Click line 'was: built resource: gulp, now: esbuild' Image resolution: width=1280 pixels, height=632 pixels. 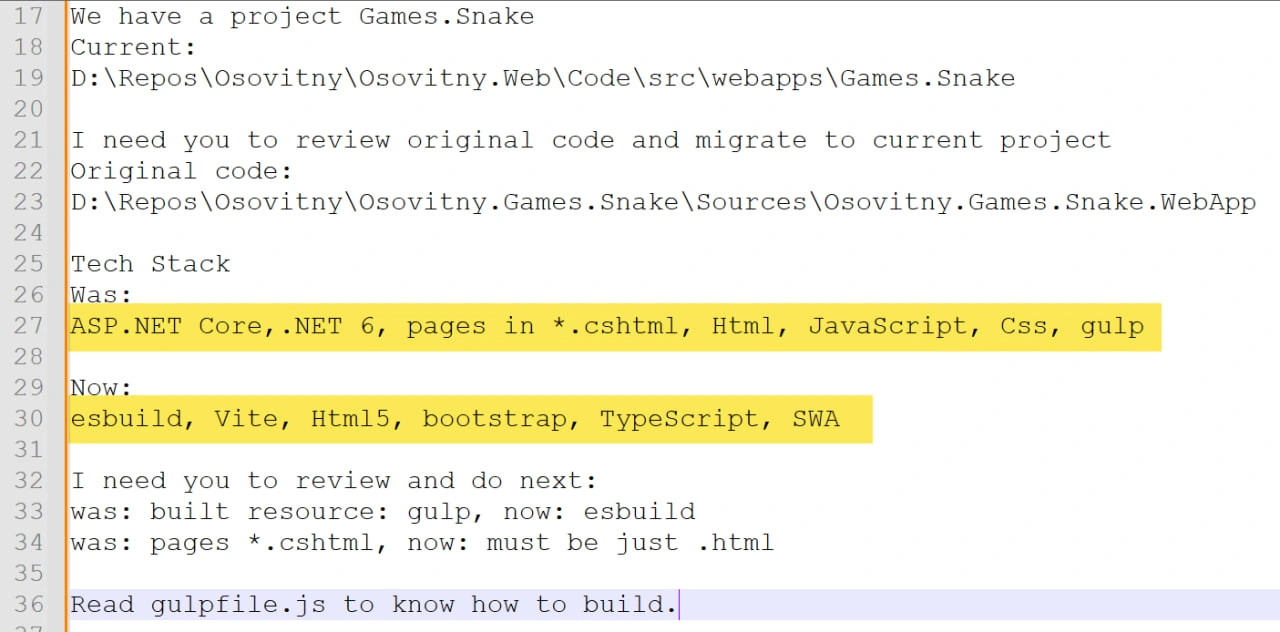coord(382,512)
